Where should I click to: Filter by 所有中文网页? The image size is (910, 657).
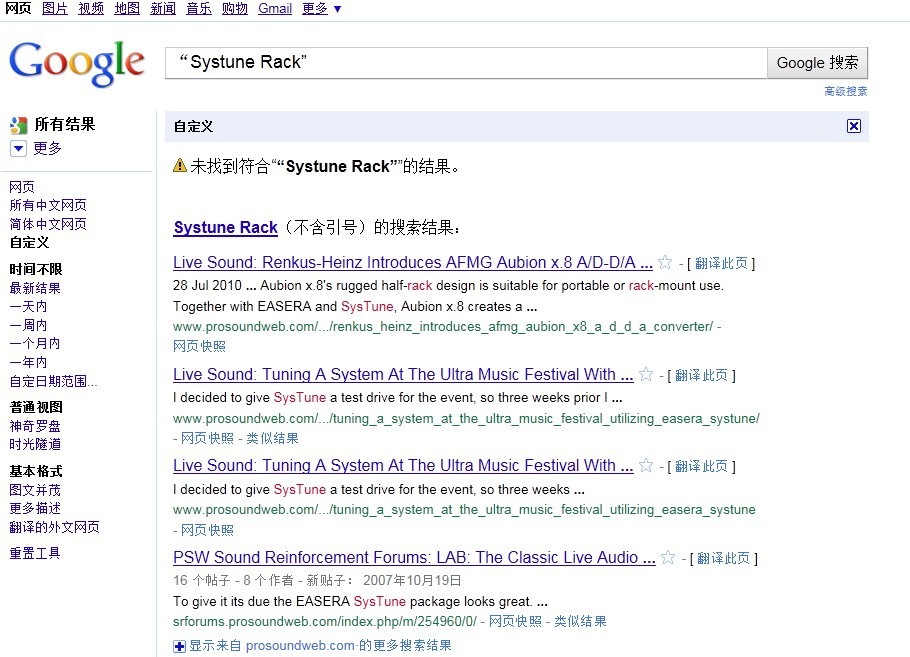(48, 205)
